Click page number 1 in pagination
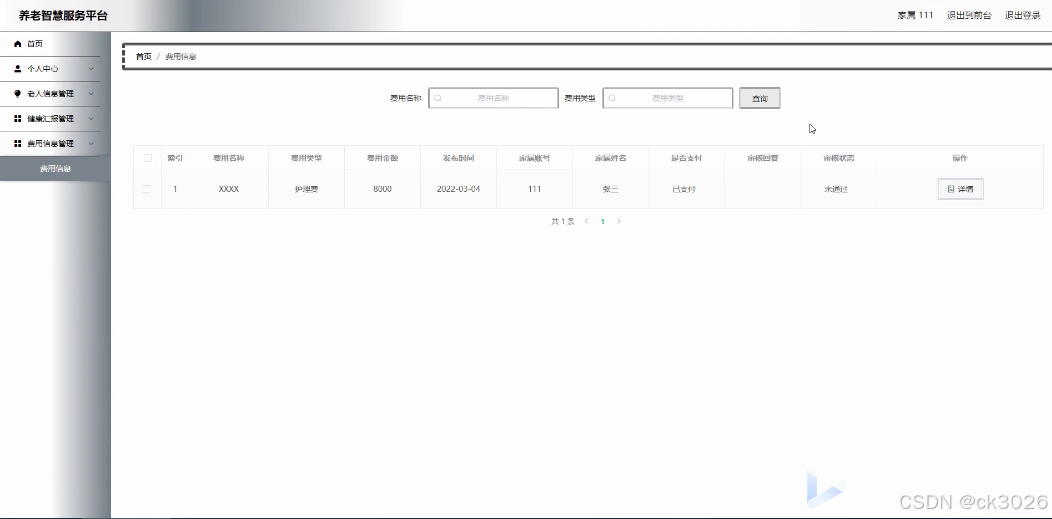1052x519 pixels. point(602,221)
